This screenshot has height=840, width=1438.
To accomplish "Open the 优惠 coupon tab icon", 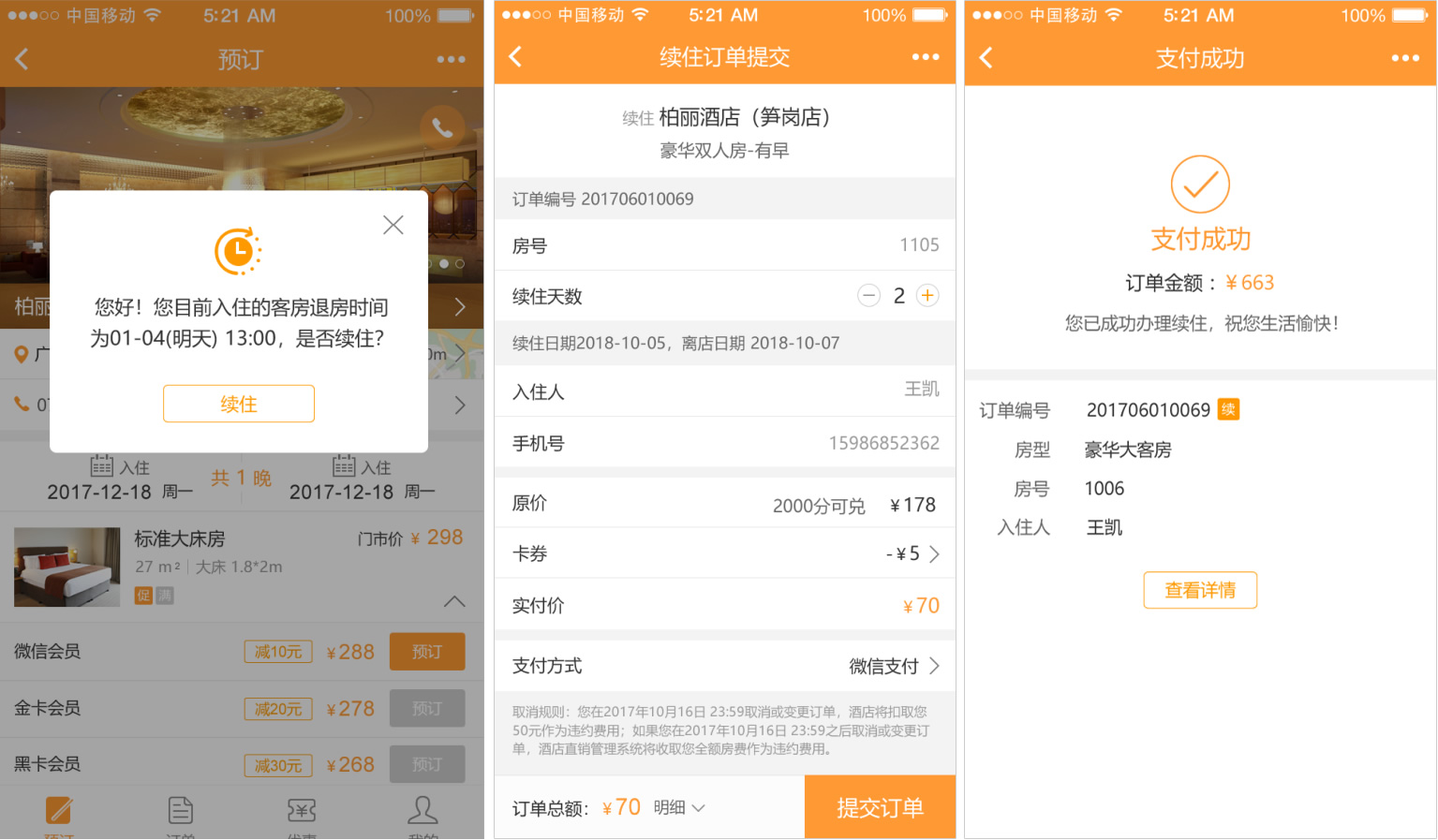I will tap(302, 813).
